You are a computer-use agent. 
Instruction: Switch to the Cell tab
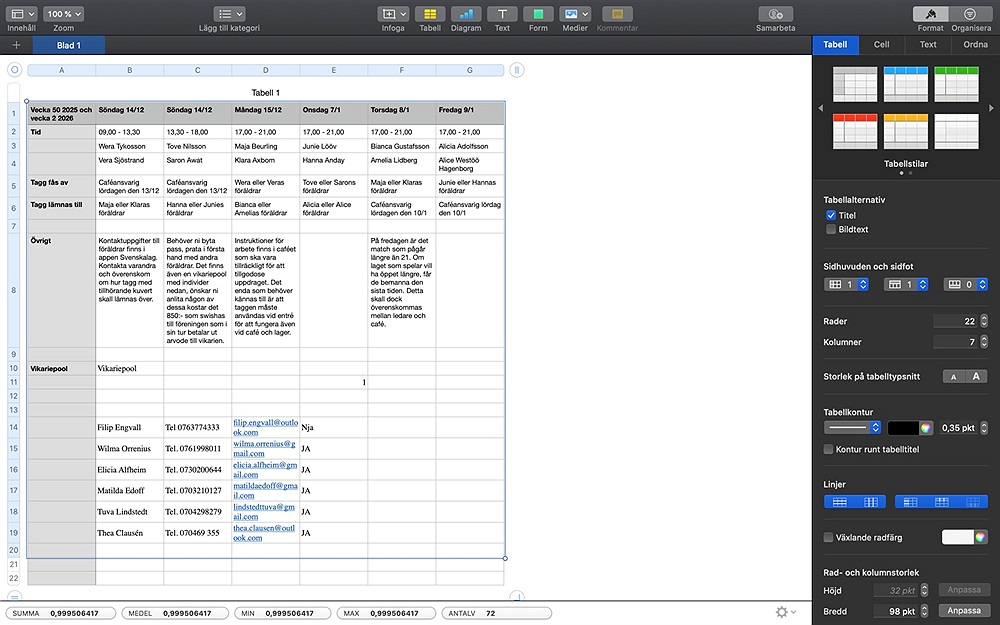881,45
